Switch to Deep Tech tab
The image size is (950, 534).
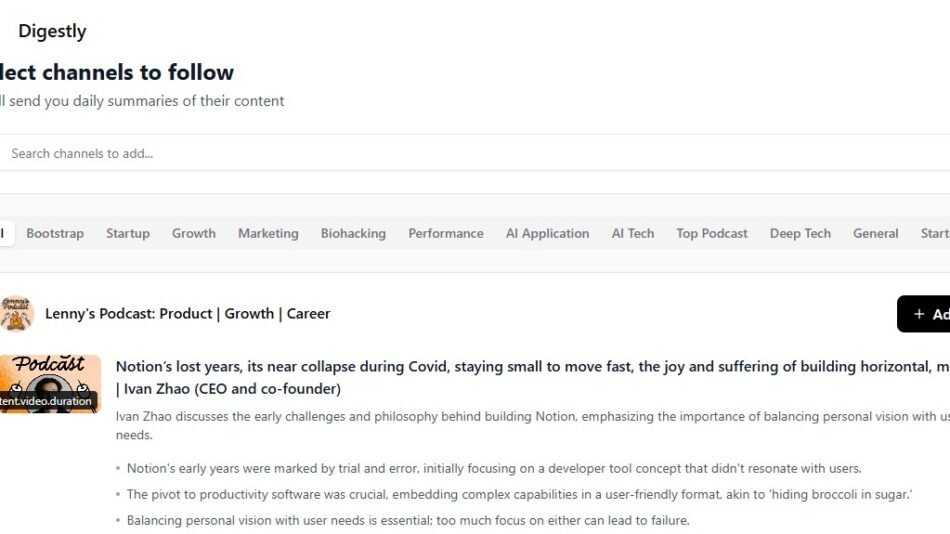tap(800, 233)
